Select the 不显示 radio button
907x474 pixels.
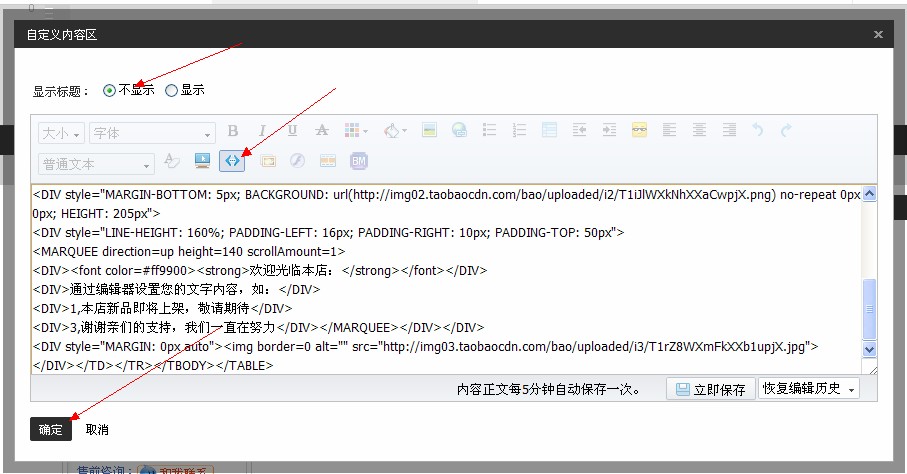tap(109, 90)
